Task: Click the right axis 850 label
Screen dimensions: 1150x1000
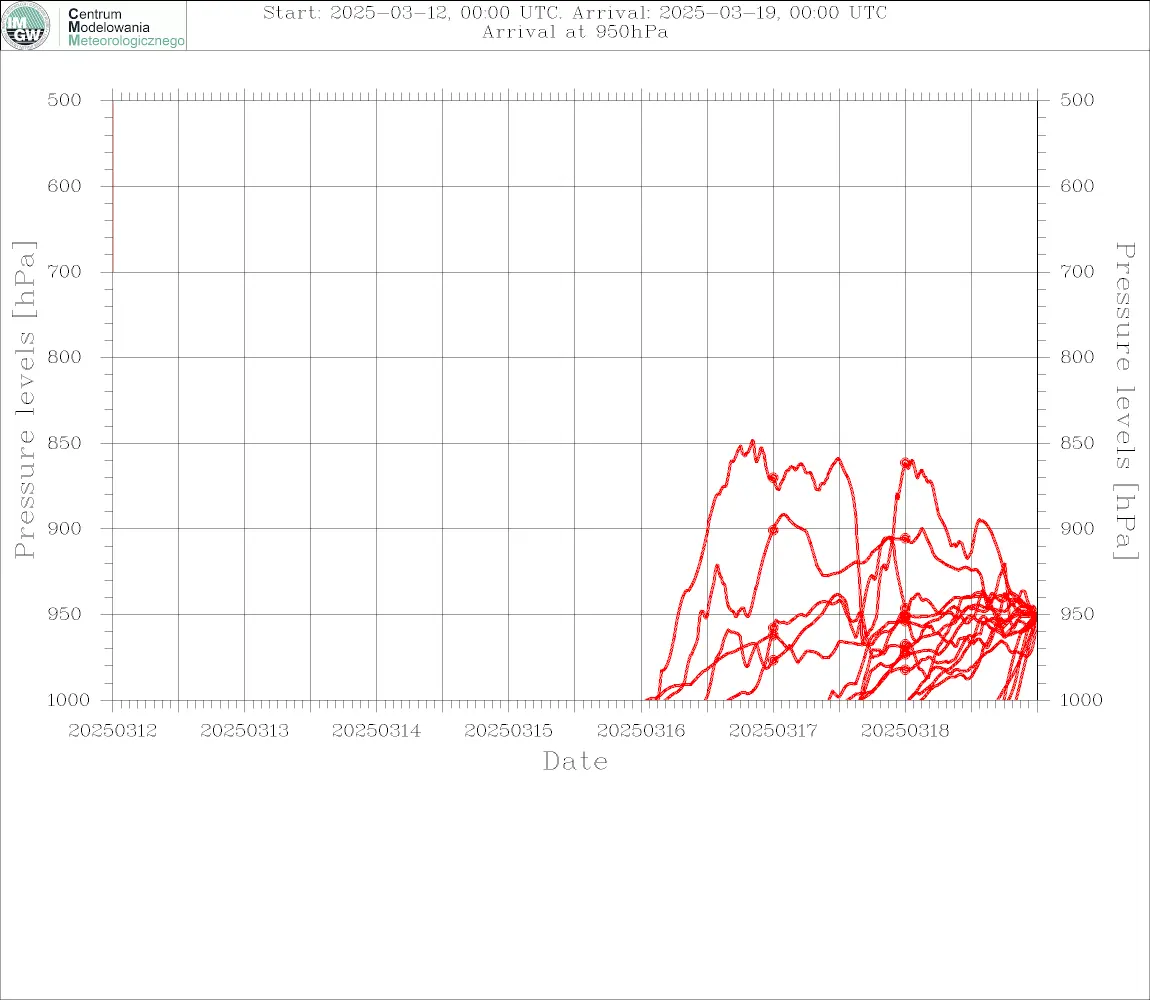Action: (x=1077, y=443)
